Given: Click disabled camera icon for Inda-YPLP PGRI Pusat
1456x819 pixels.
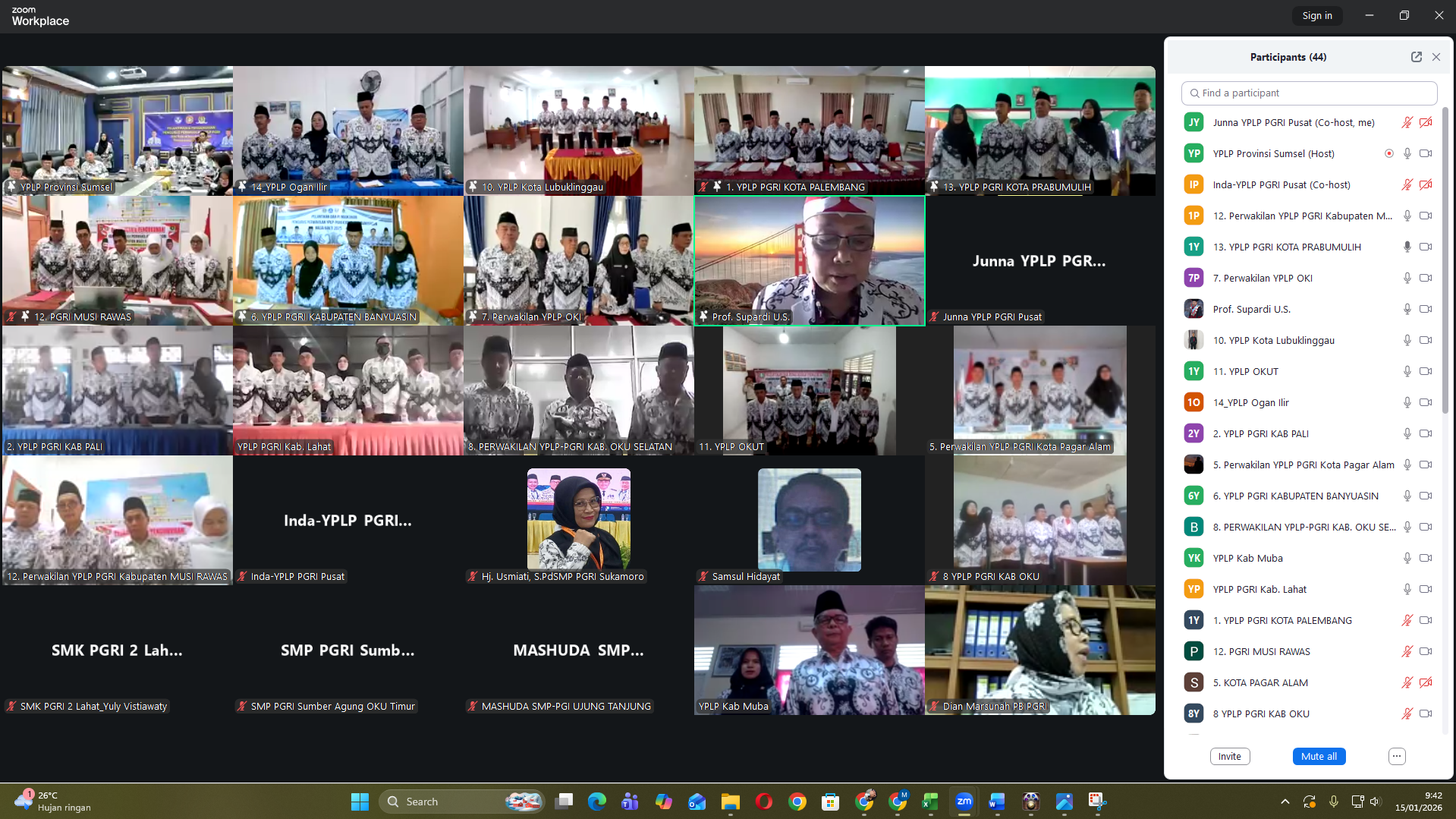Looking at the screenshot, I should (1426, 185).
